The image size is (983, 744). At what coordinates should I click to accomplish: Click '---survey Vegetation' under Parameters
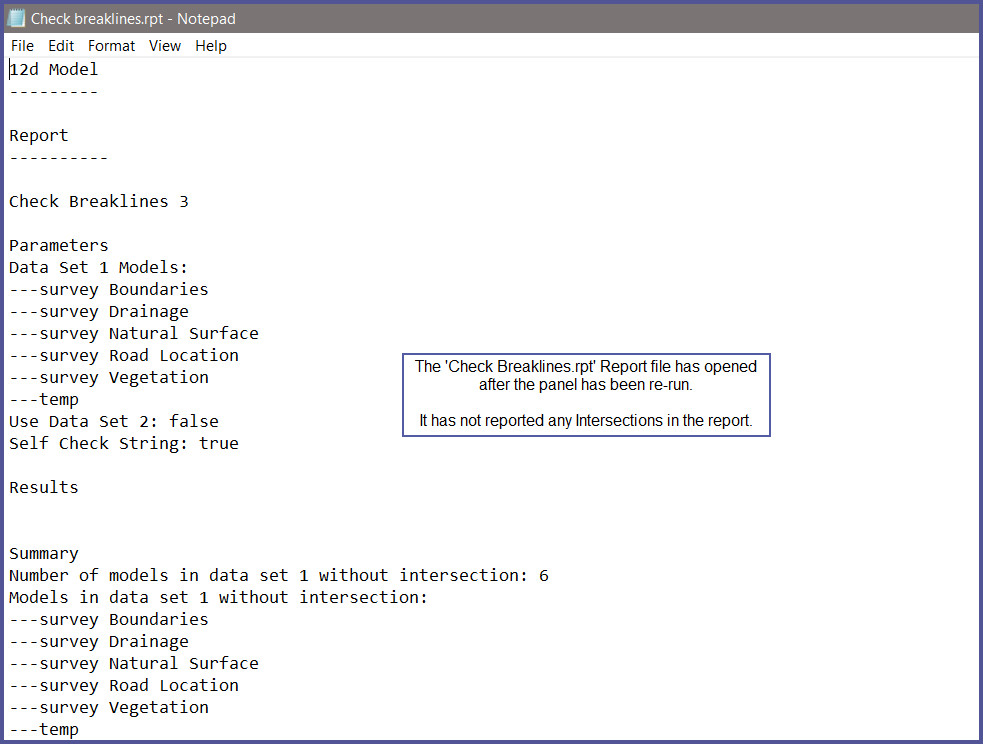pos(109,377)
